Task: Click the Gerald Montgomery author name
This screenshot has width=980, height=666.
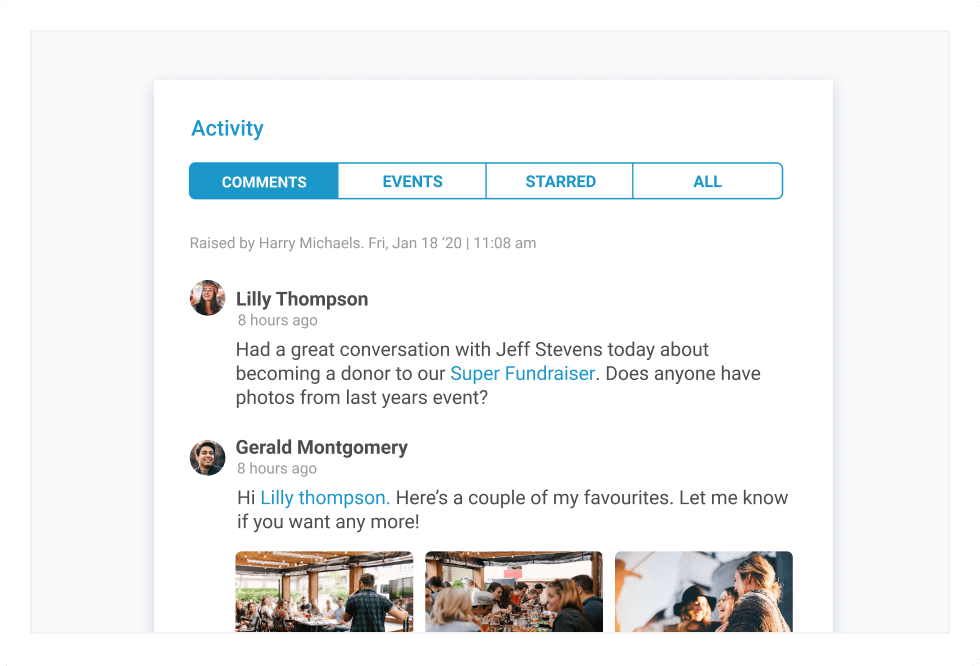Action: pos(322,447)
